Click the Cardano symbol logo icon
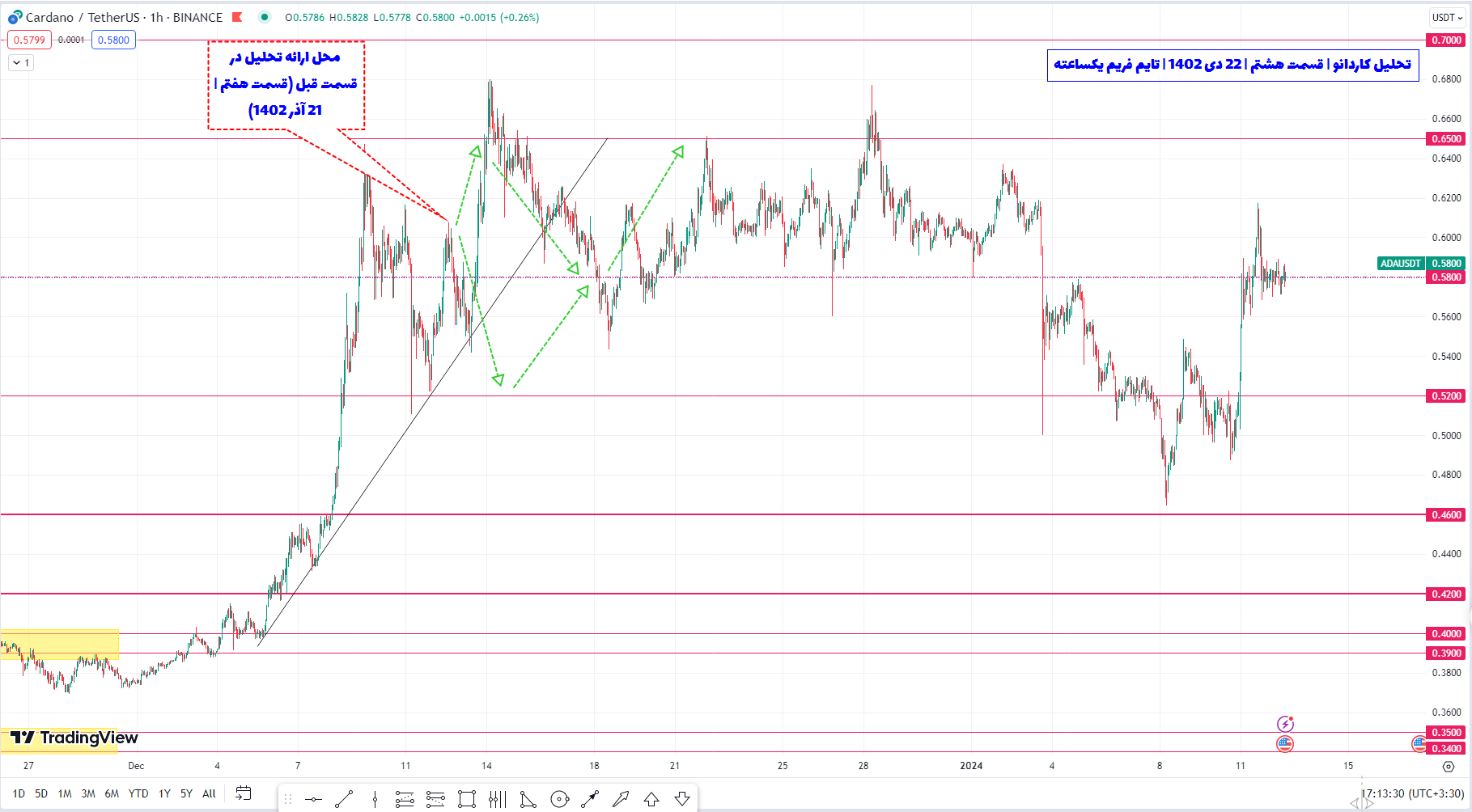 (x=15, y=17)
